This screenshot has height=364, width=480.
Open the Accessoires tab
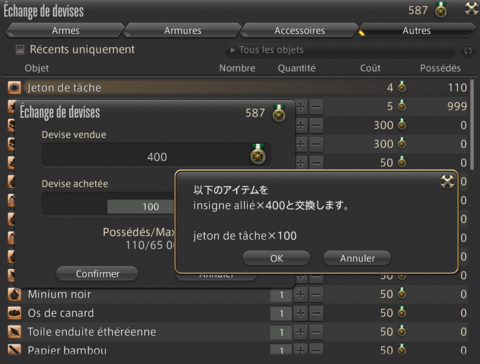pyautogui.click(x=299, y=30)
